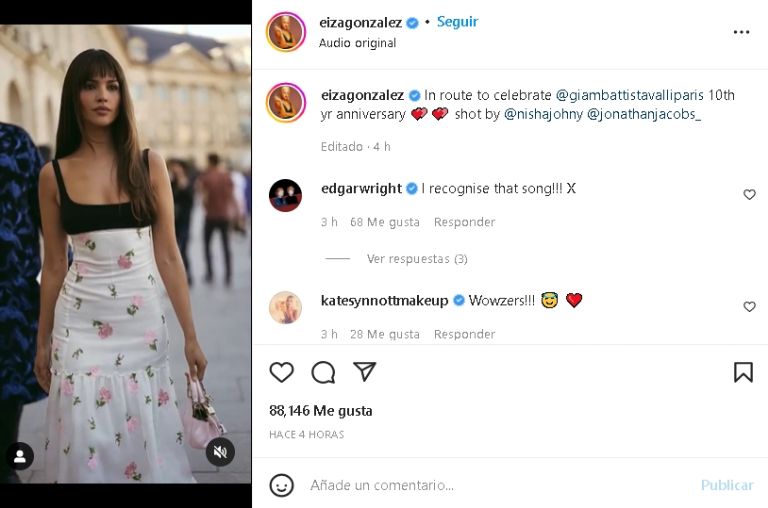
Task: Open edgarwright's profile avatar
Action: (x=286, y=195)
